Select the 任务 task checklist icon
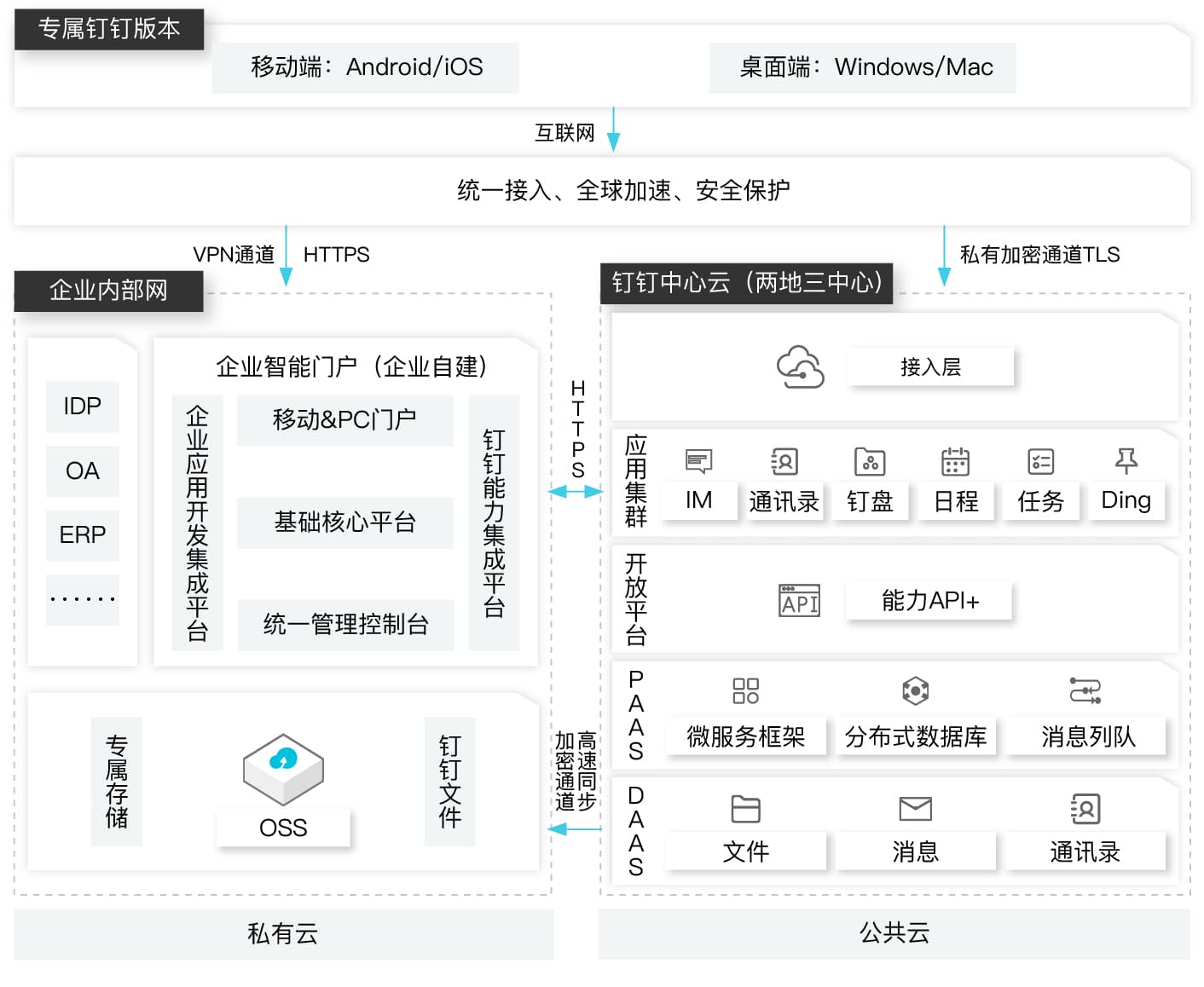This screenshot has height=987, width=1204. pyautogui.click(x=1040, y=461)
